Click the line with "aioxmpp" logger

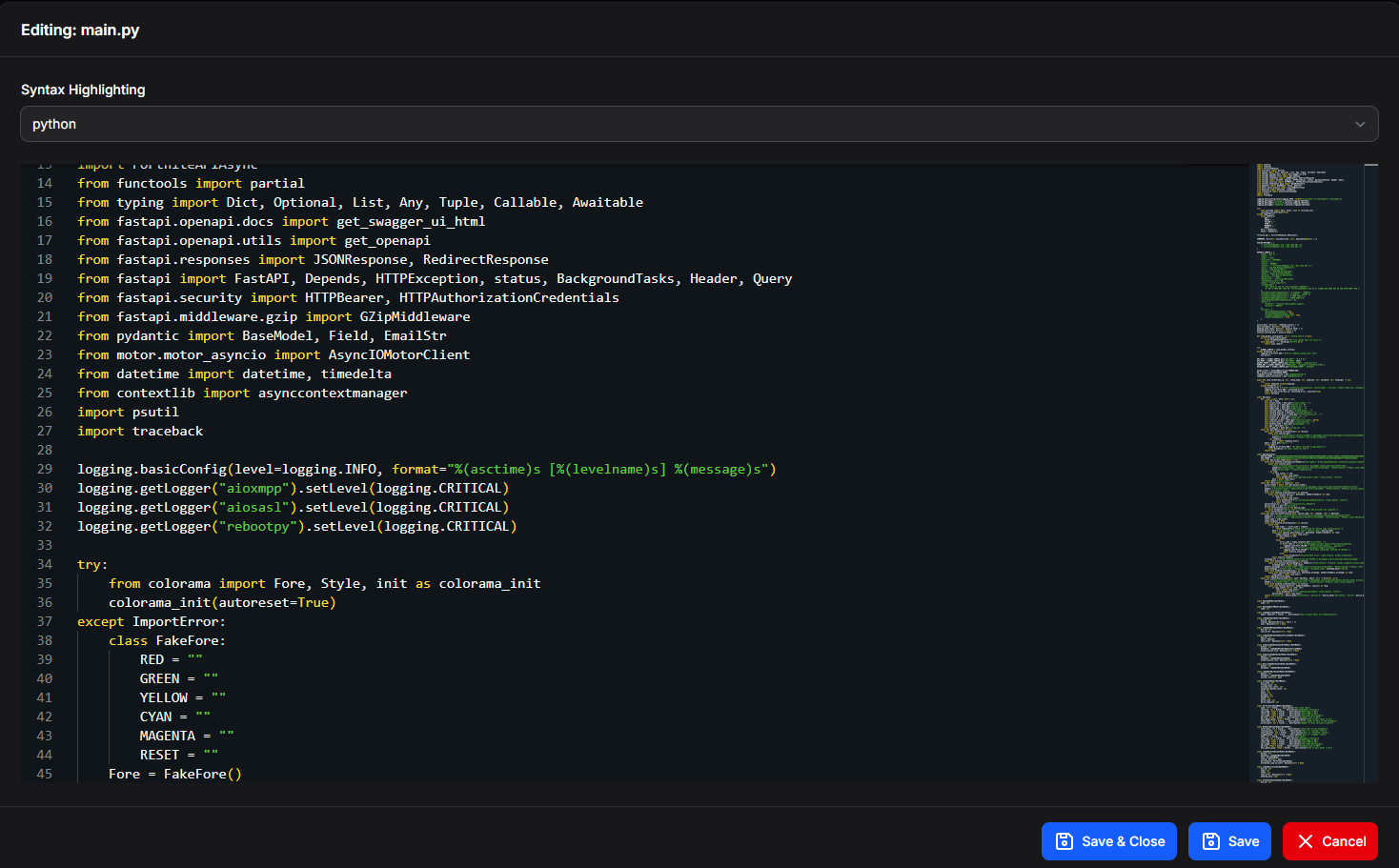click(x=294, y=488)
